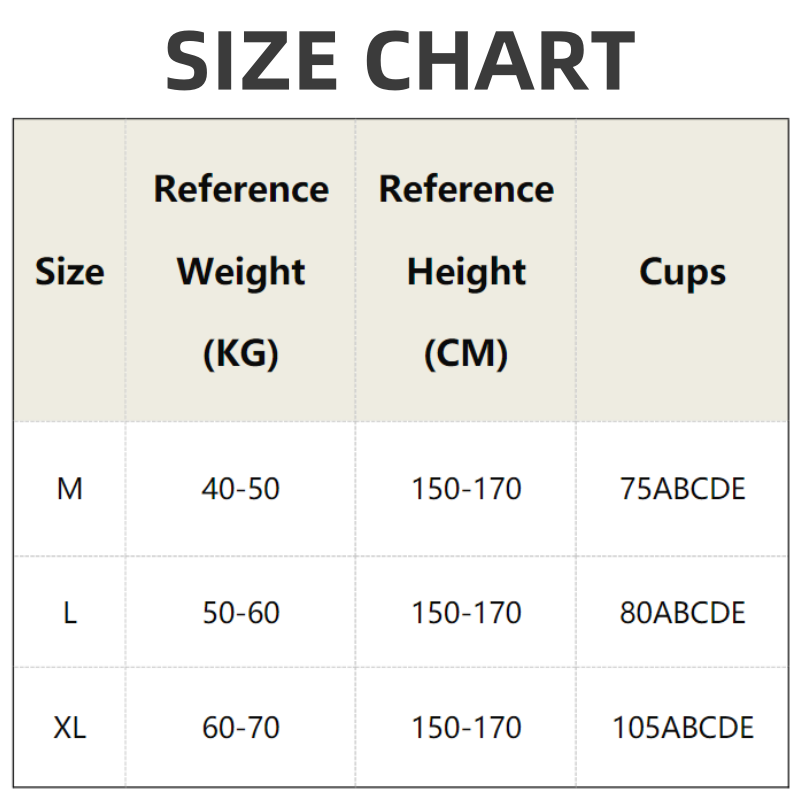Select the 150-170 height in XL row
This screenshot has height=800, width=800.
point(466,728)
